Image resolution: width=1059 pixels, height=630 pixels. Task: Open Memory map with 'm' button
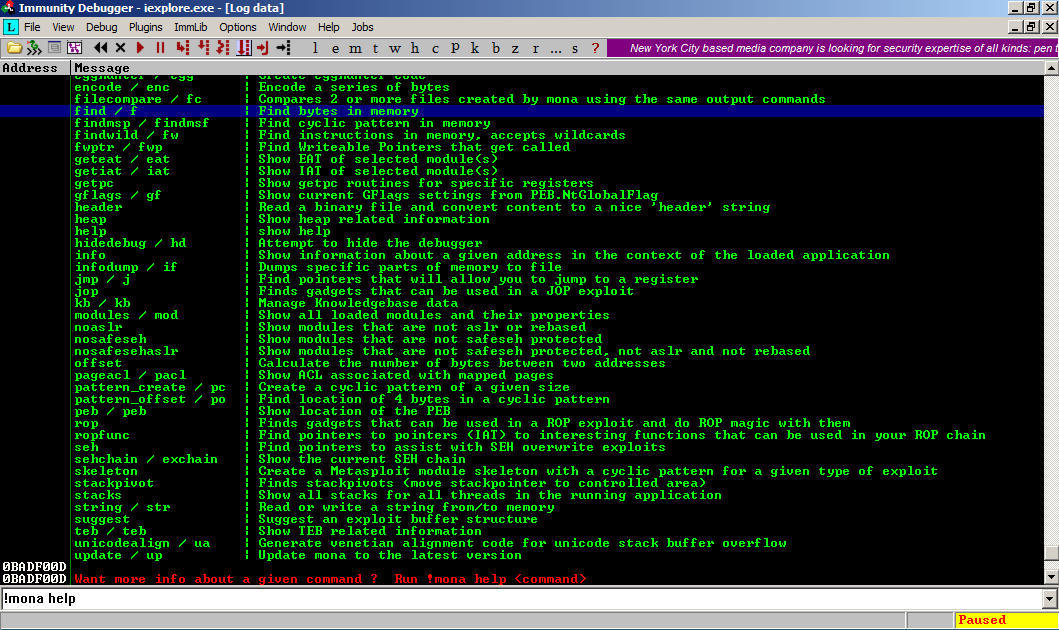point(355,48)
